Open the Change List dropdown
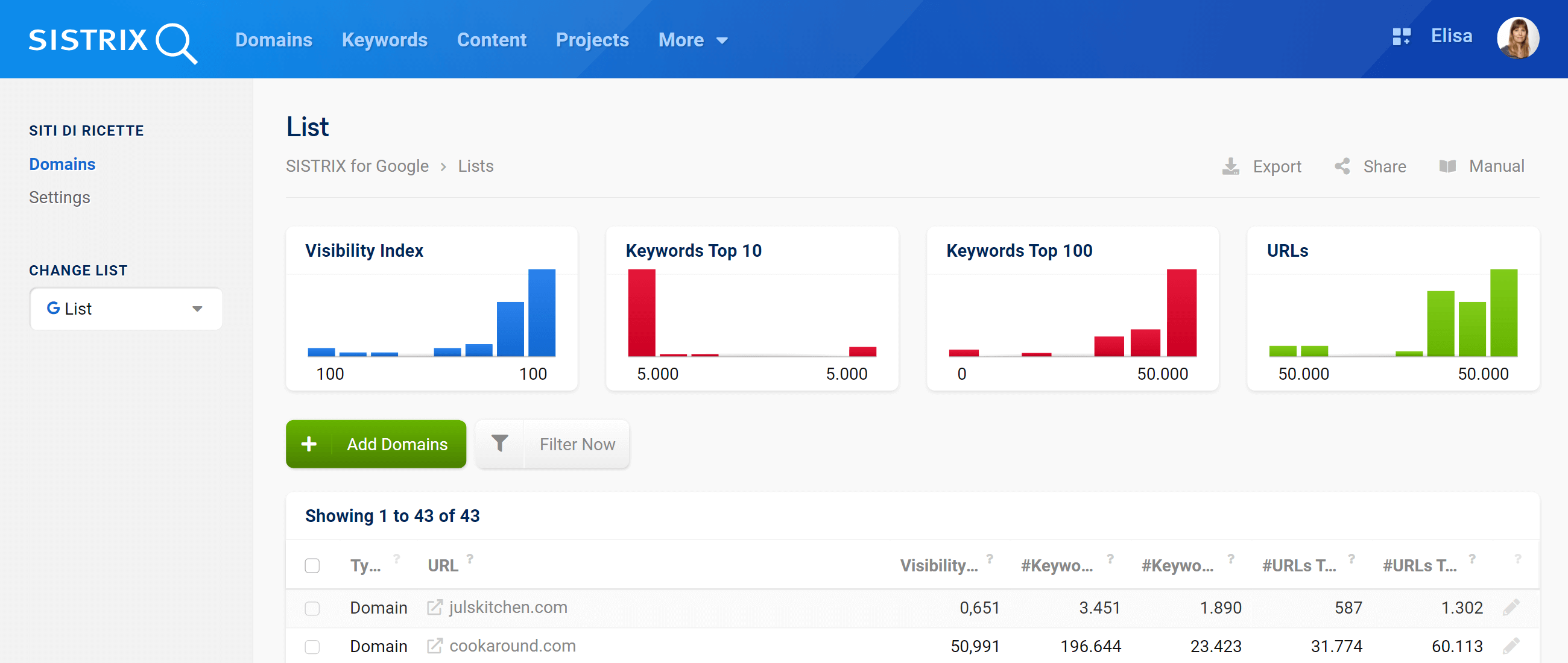The height and width of the screenshot is (663, 1568). (x=126, y=309)
